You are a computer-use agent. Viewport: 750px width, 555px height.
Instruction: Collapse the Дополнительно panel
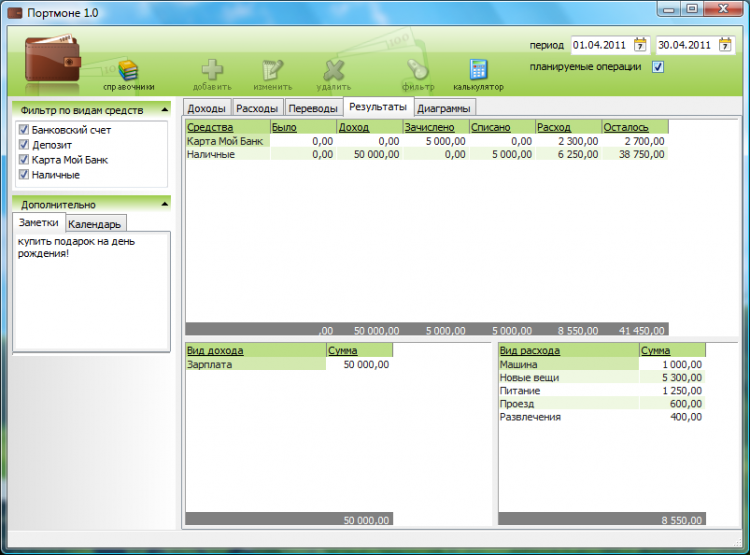click(165, 204)
